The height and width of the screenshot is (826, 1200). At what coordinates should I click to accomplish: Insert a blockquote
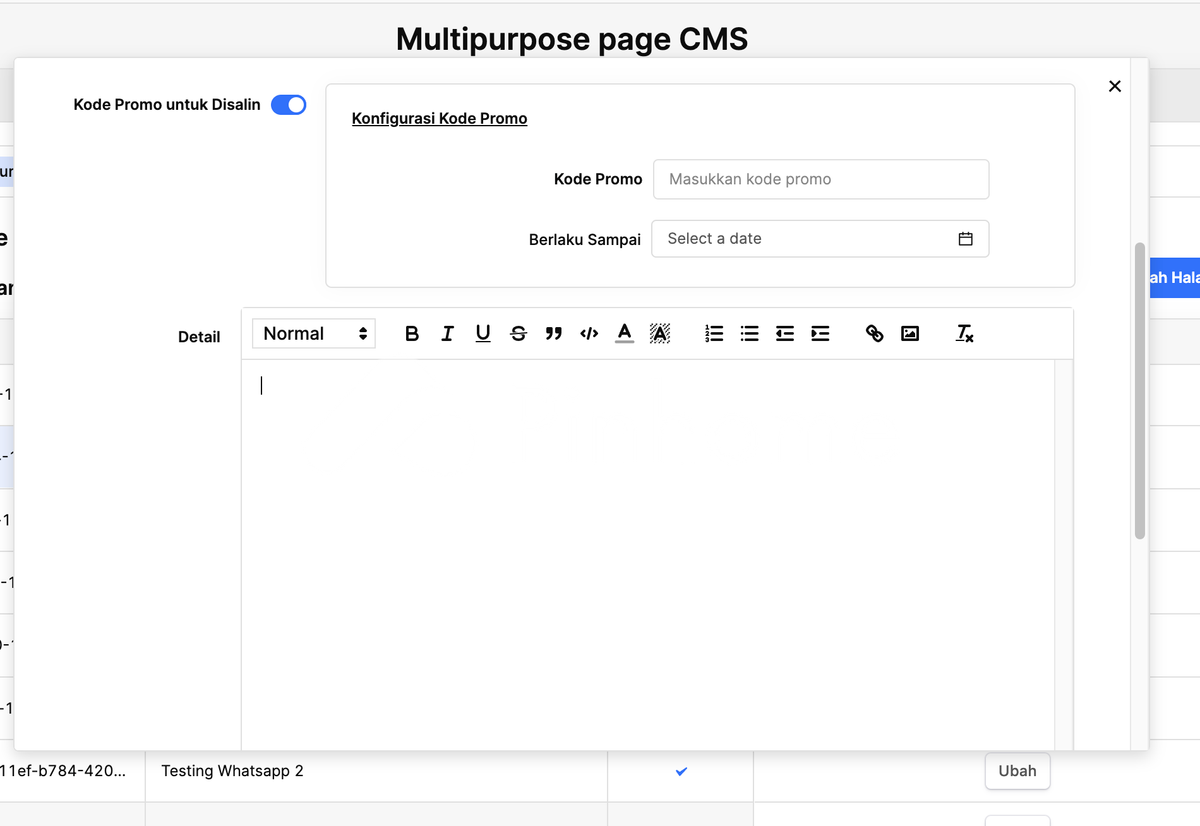click(553, 334)
